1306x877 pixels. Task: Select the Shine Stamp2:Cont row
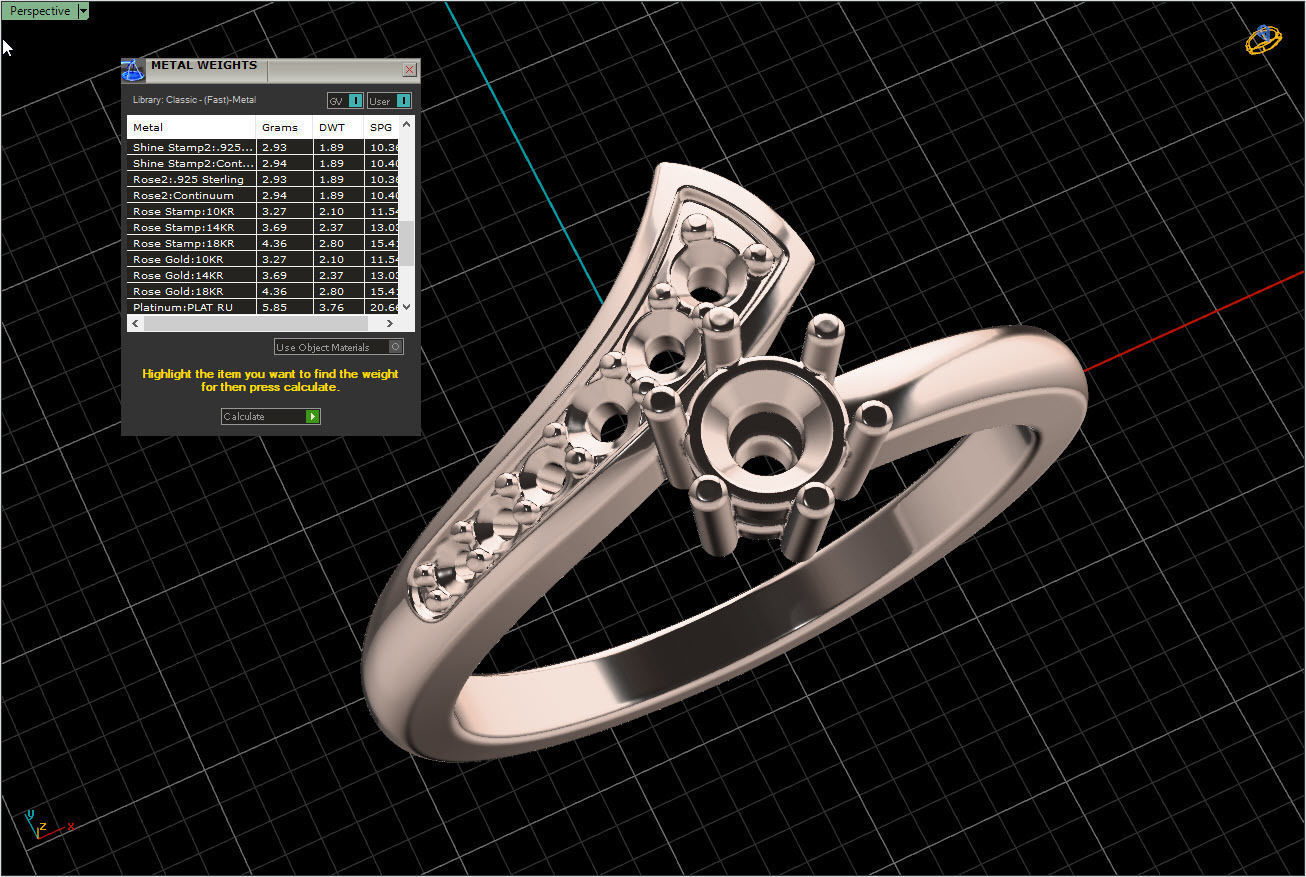[x=264, y=163]
